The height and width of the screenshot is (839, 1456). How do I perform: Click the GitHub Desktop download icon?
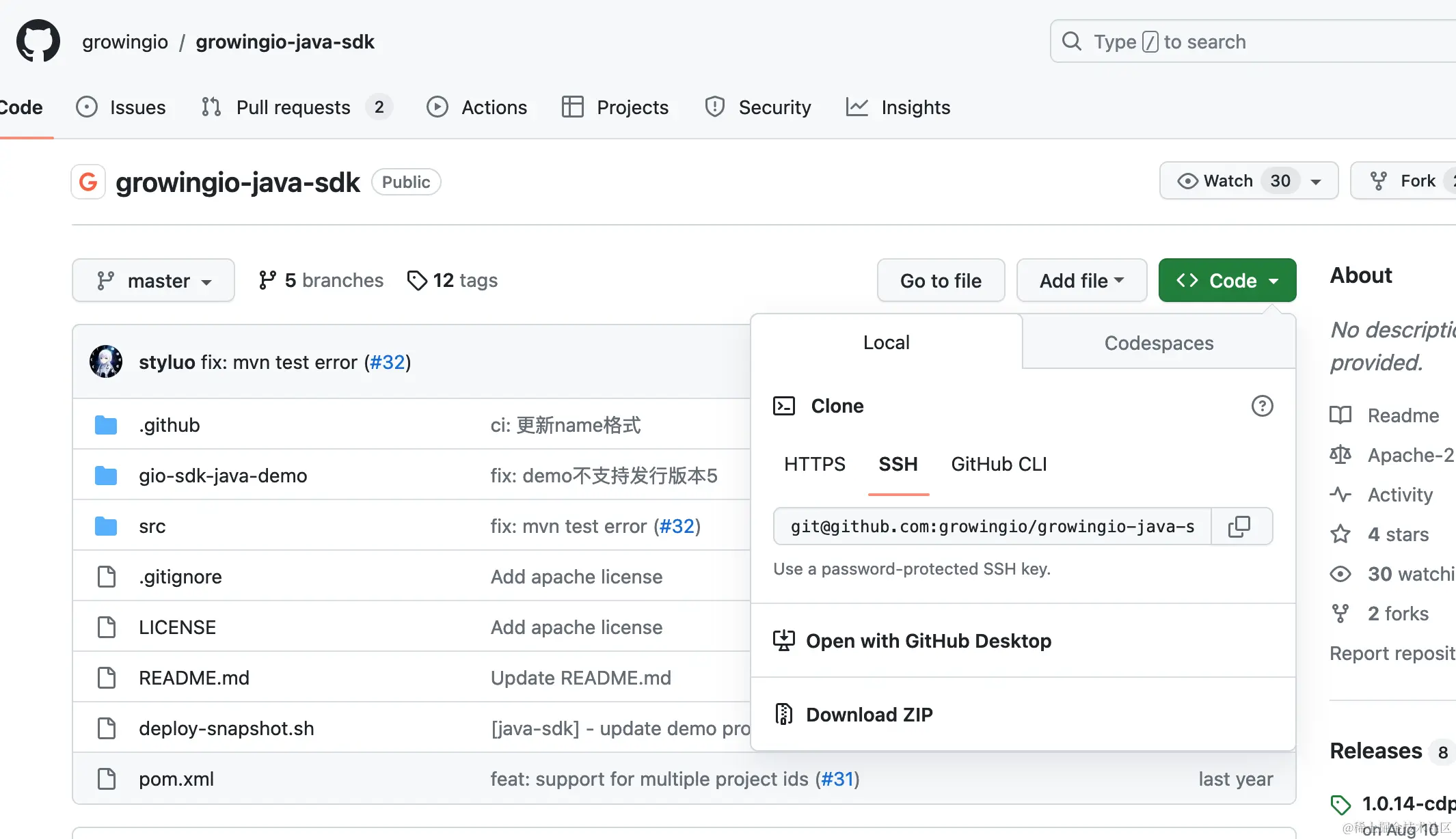[784, 641]
